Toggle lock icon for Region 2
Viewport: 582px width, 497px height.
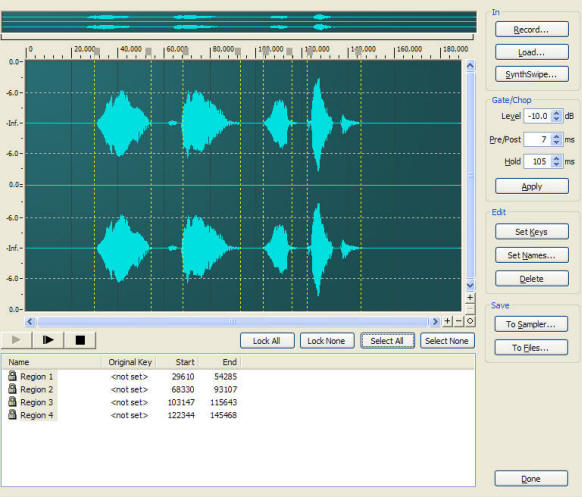[13, 389]
